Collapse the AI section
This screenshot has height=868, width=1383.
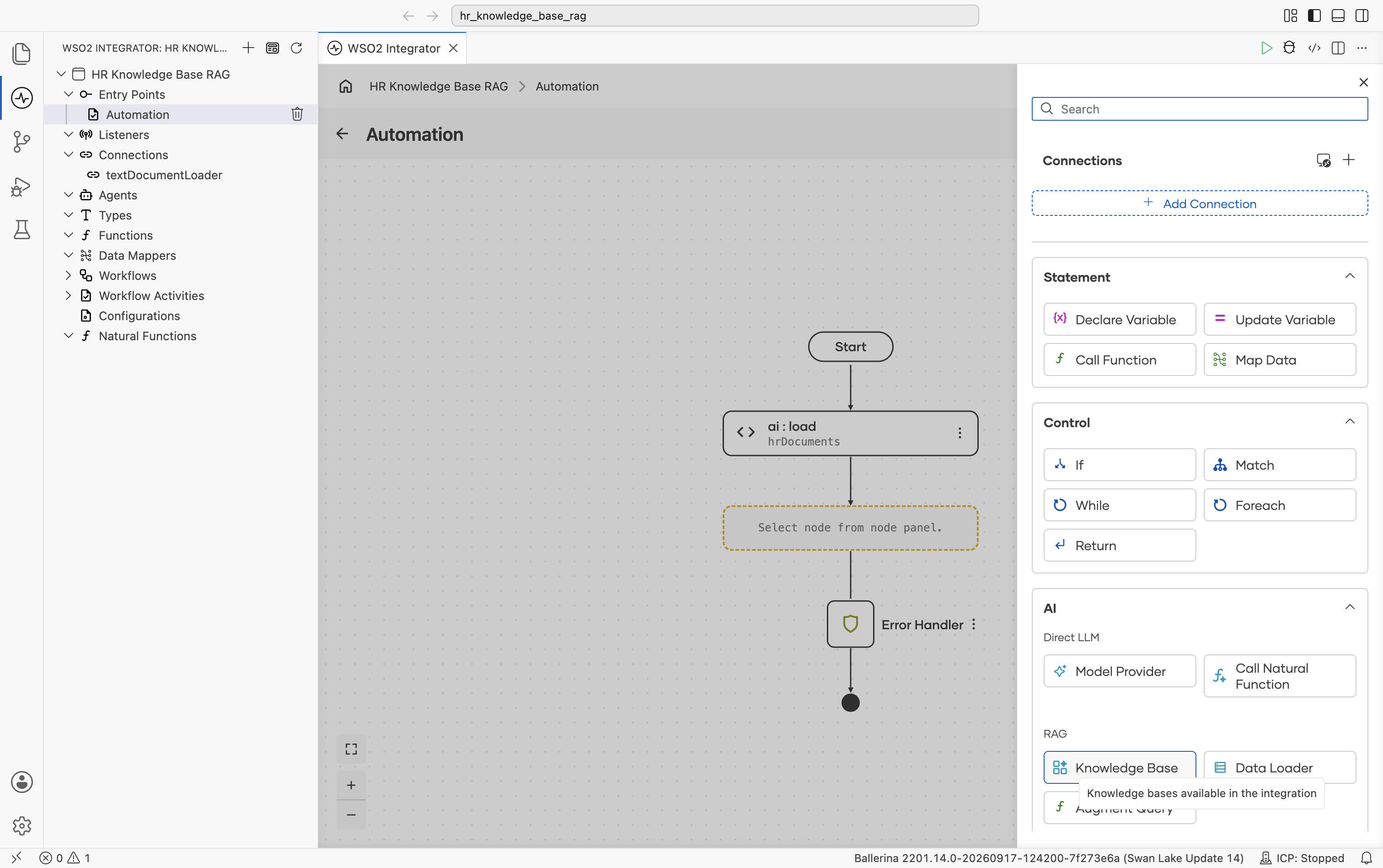[1350, 607]
